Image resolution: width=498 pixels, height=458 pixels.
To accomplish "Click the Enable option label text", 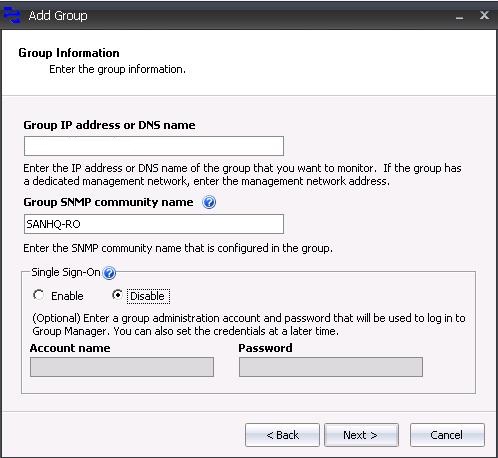I will (67, 296).
